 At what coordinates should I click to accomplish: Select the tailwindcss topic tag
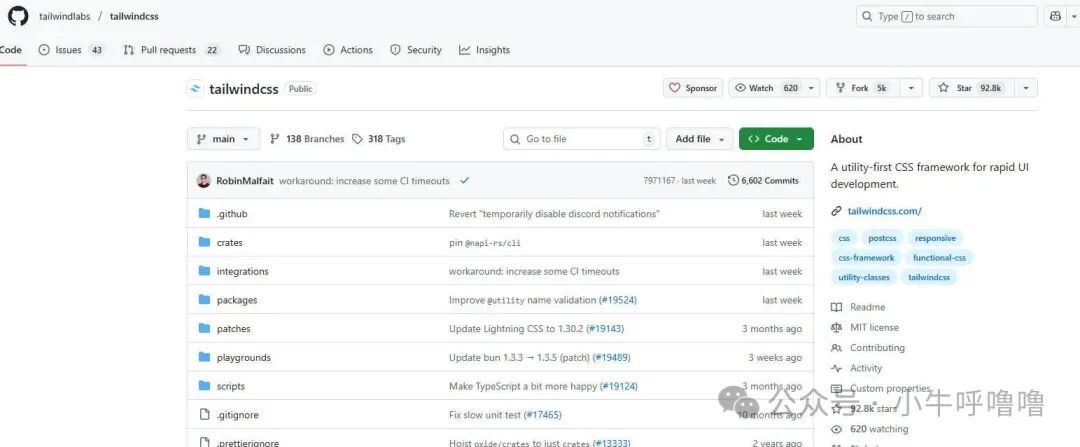(x=929, y=278)
